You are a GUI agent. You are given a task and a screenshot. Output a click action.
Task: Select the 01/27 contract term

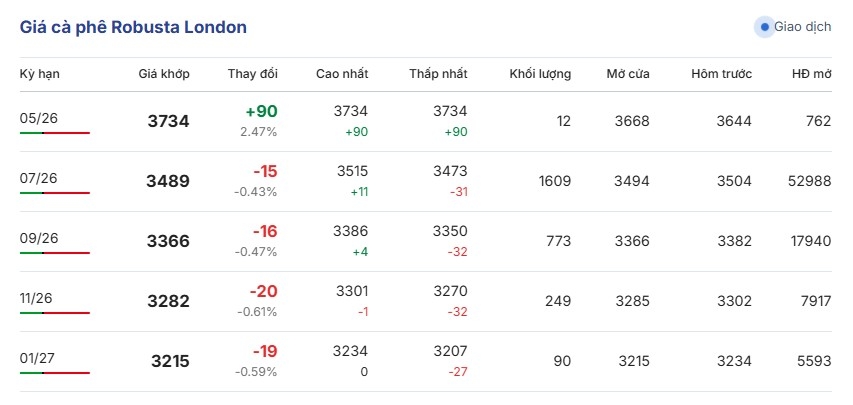pyautogui.click(x=38, y=358)
